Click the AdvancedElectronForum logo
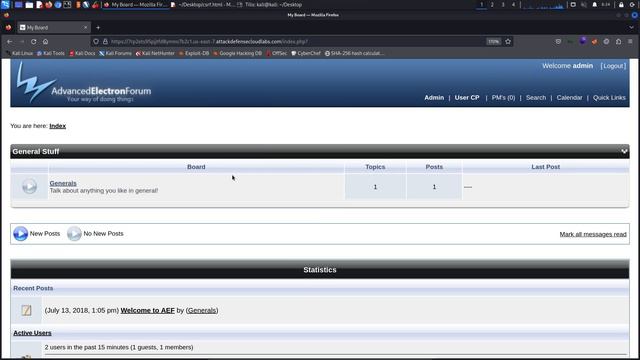This screenshot has width=640, height=360. click(x=84, y=83)
